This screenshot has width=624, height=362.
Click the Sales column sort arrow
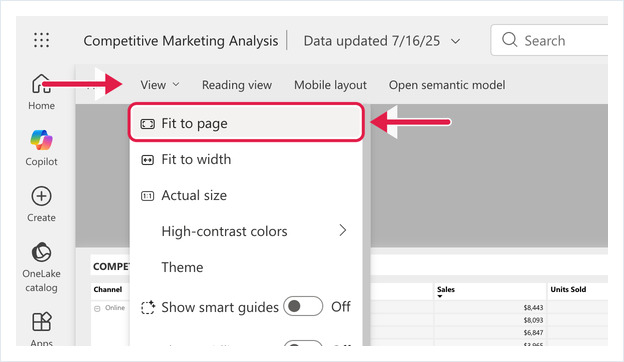point(440,296)
